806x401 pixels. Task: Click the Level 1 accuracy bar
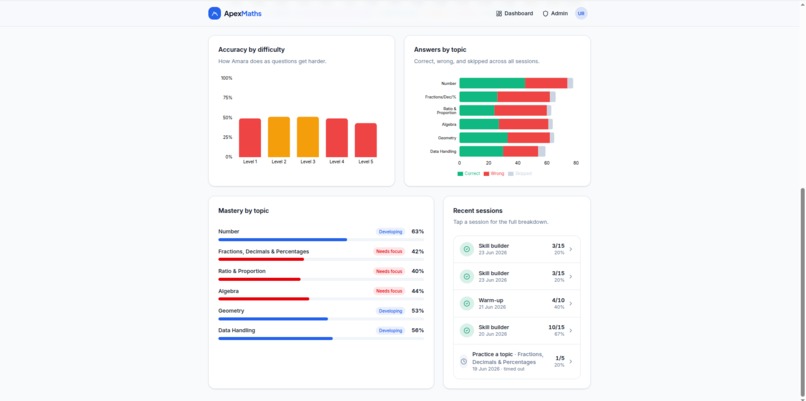click(250, 138)
